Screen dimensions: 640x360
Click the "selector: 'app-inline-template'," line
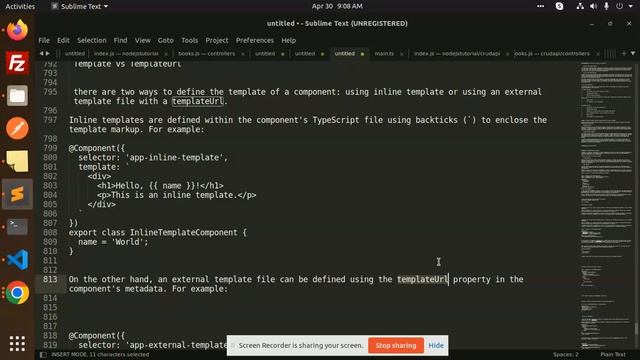coord(153,158)
